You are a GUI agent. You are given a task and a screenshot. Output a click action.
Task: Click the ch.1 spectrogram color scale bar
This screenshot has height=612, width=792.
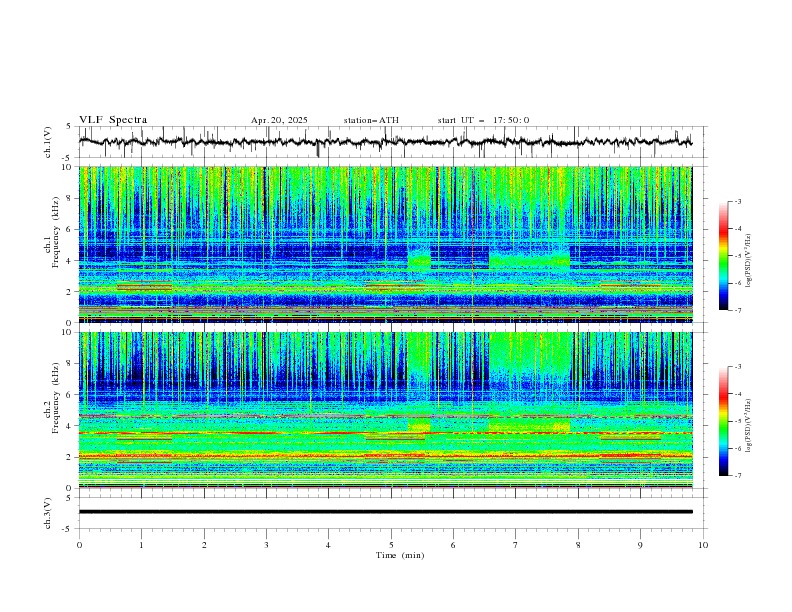tap(724, 256)
